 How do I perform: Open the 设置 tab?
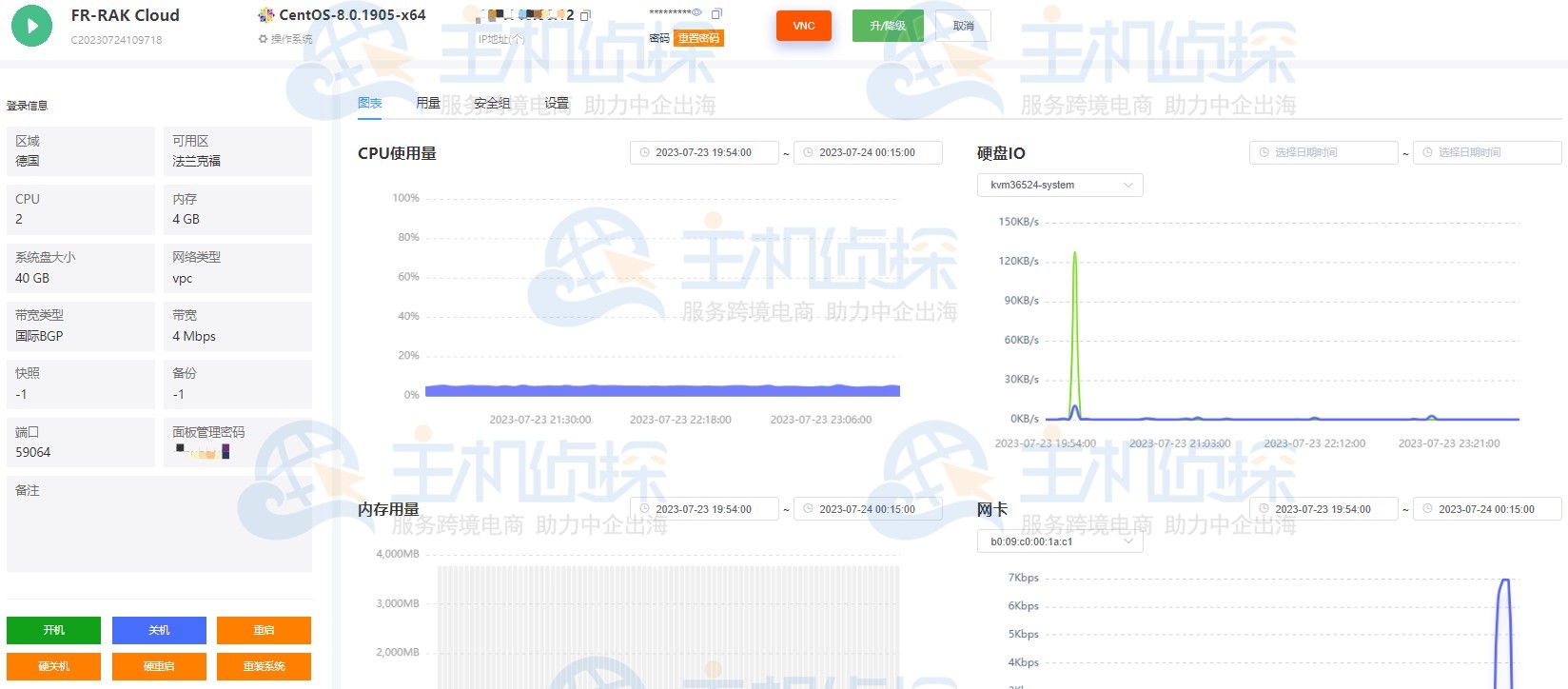pos(557,103)
